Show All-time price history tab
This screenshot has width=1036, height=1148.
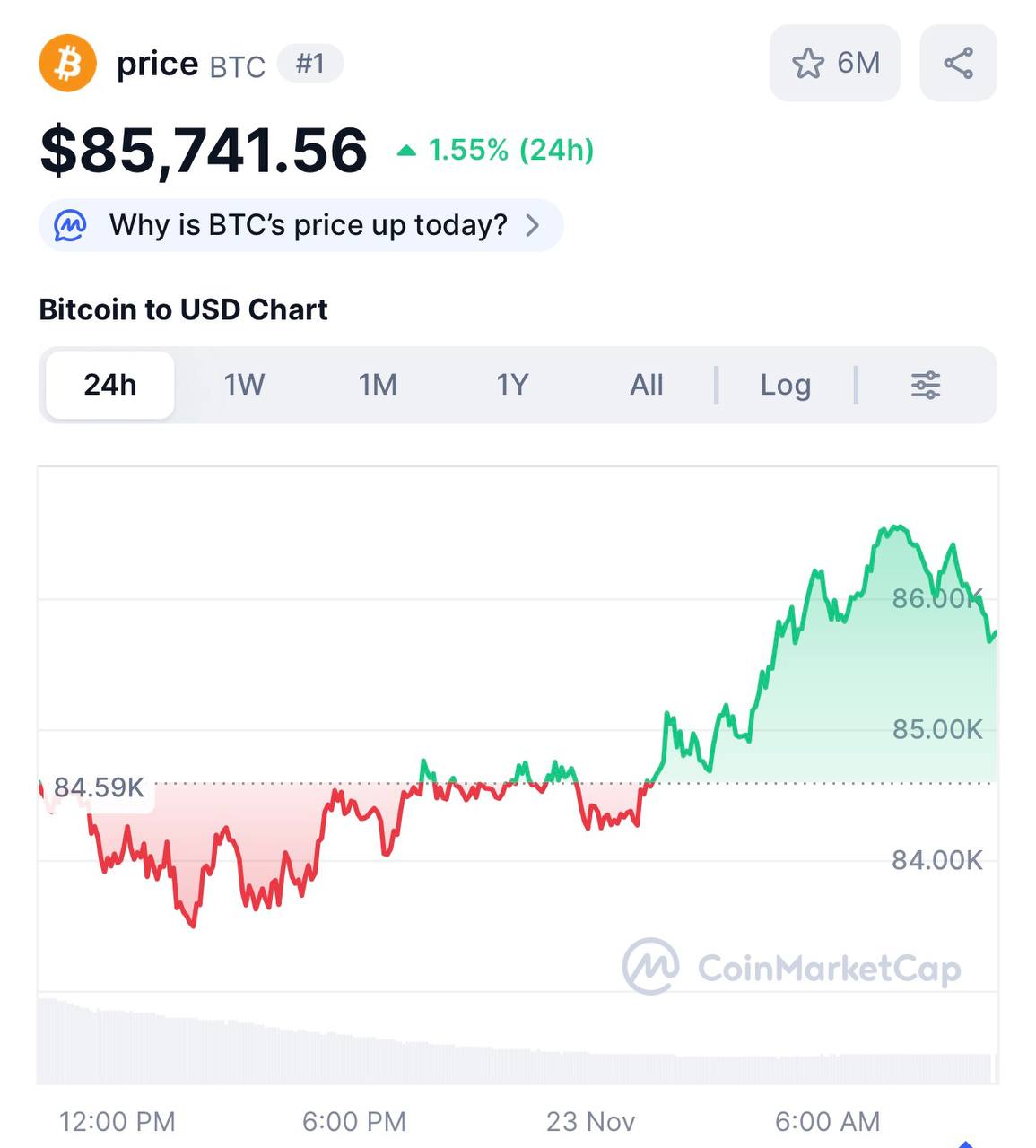pyautogui.click(x=646, y=385)
